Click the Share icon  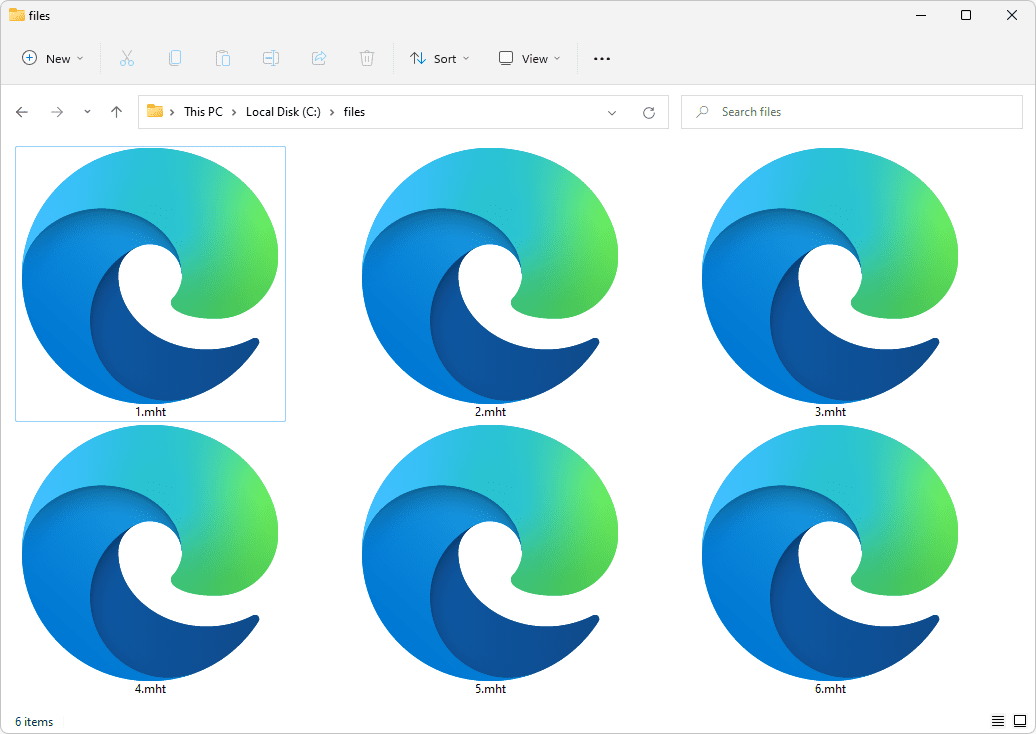[319, 58]
